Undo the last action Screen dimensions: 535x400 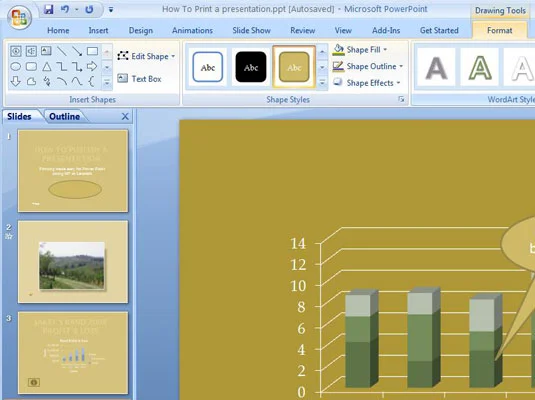click(65, 9)
